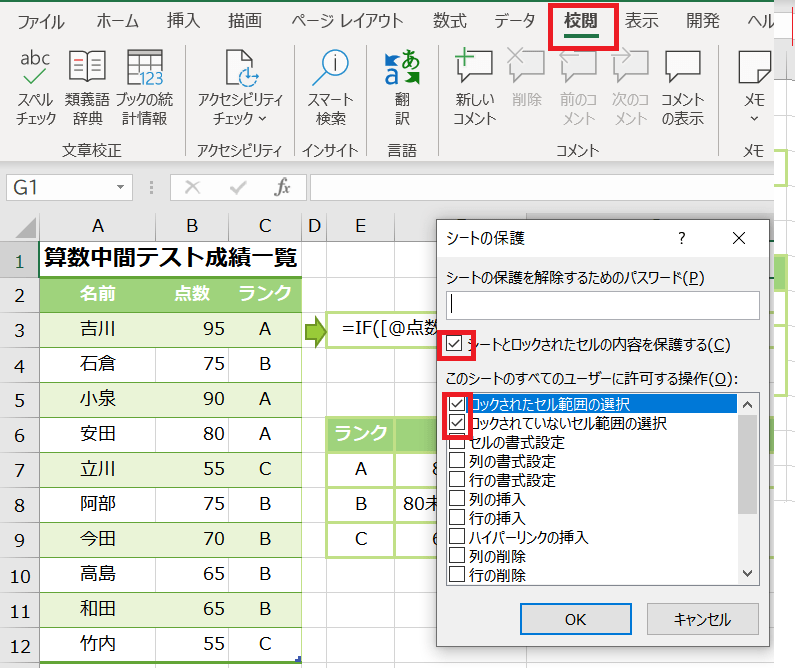This screenshot has width=795, height=668.
Task: Expand the アクセシビリティチェック dropdown
Action: click(x=262, y=119)
